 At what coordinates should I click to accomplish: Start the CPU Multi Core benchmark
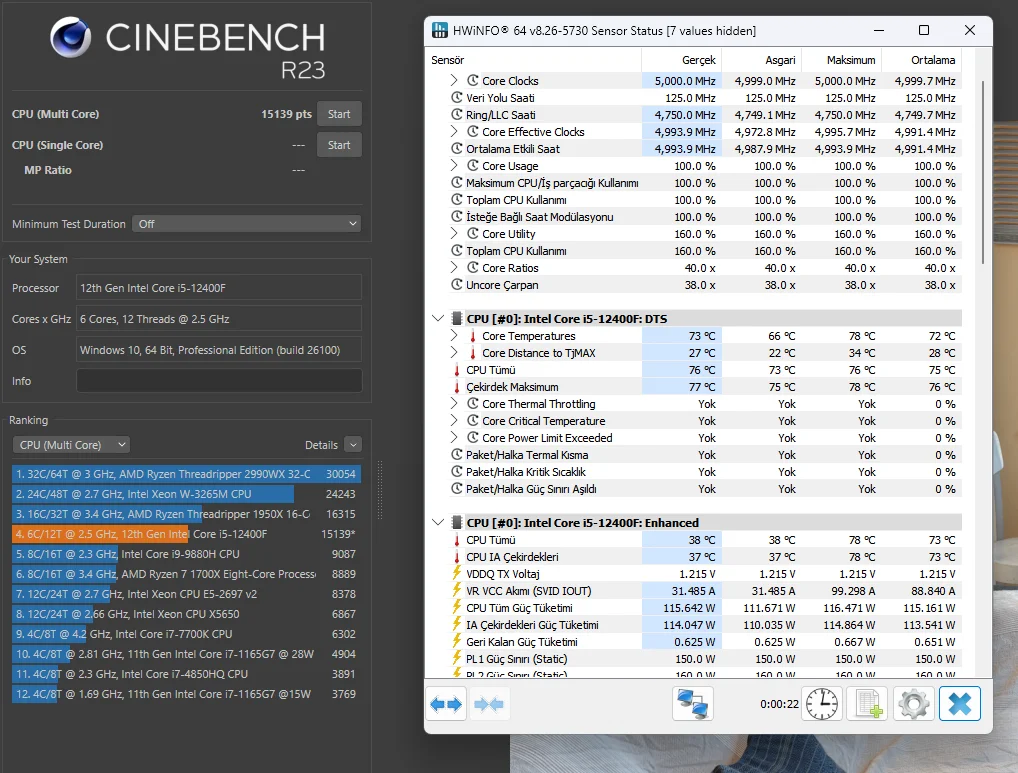click(339, 114)
